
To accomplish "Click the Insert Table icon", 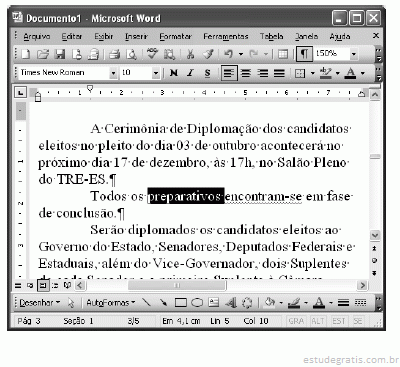I will click(x=283, y=54).
